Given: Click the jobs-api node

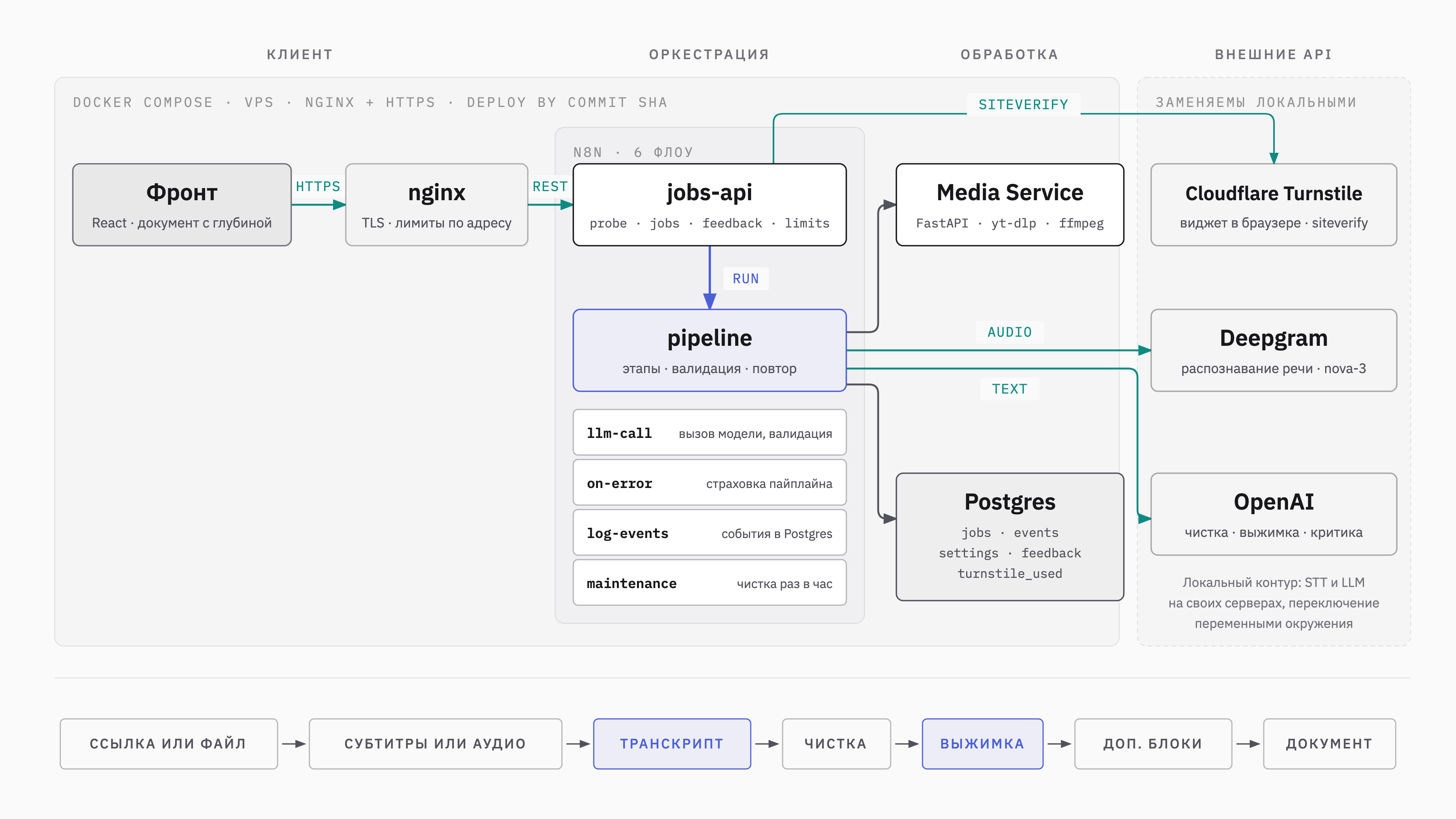Looking at the screenshot, I should click(x=709, y=205).
